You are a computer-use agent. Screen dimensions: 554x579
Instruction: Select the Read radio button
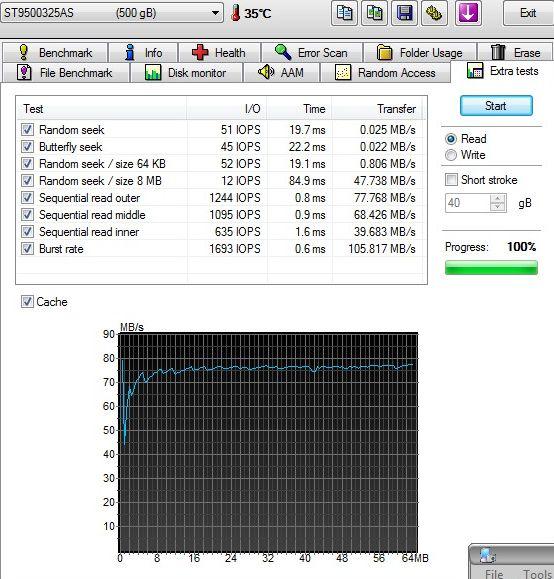coord(451,139)
